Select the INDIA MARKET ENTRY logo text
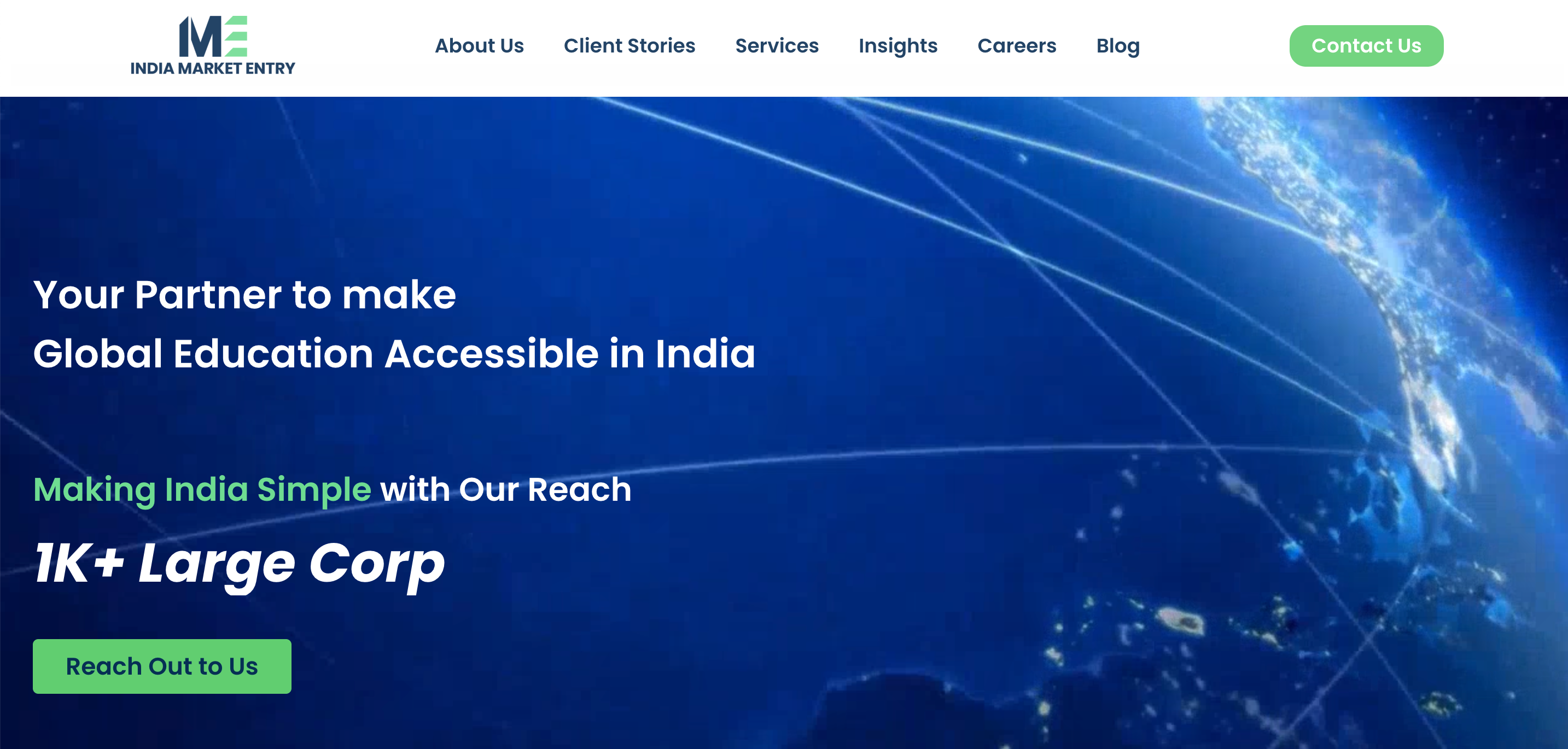The height and width of the screenshot is (749, 1568). coord(212,68)
